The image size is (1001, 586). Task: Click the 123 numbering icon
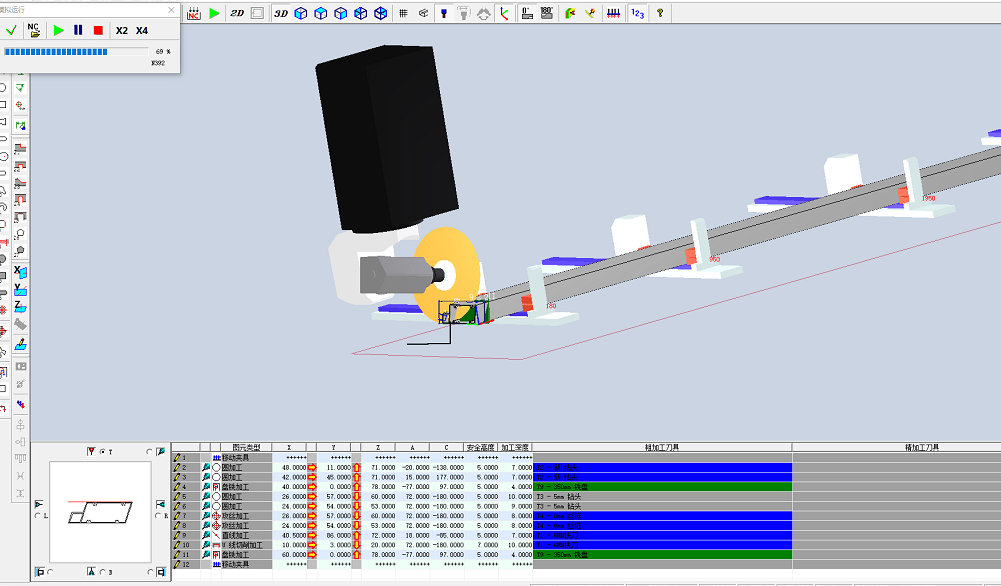[x=637, y=13]
